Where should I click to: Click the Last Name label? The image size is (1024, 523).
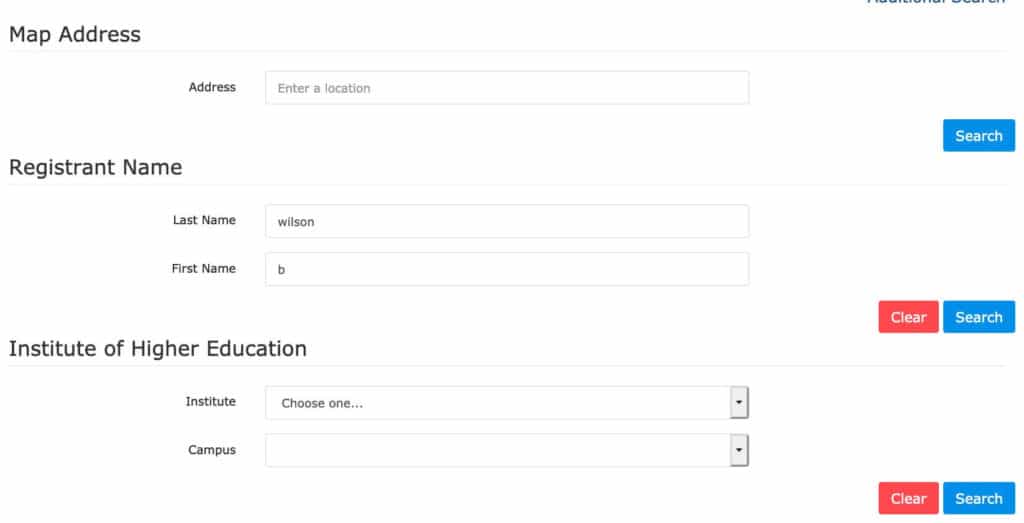204,220
